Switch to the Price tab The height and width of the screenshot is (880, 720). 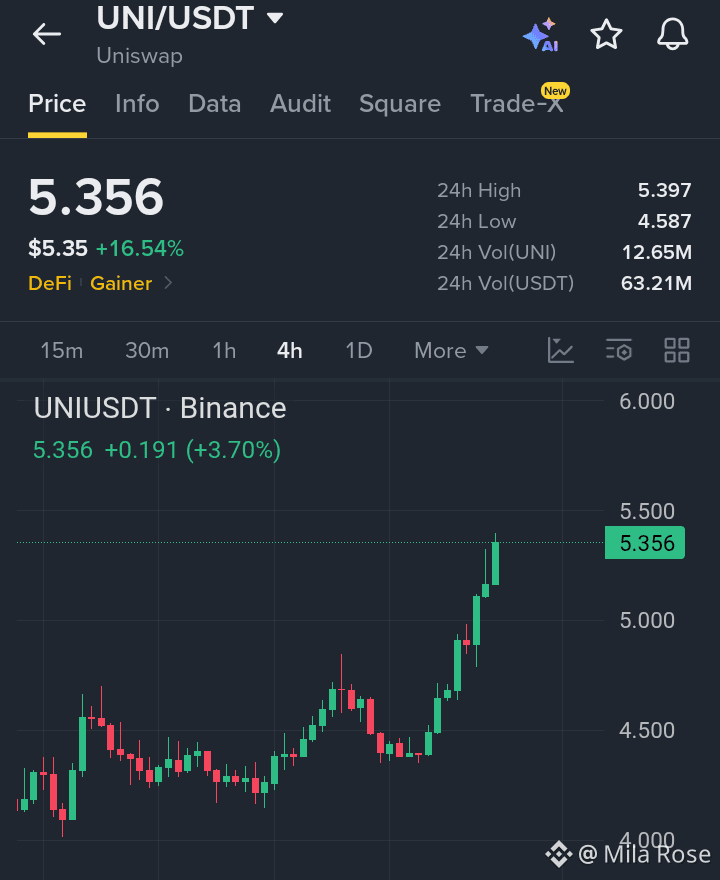(57, 104)
